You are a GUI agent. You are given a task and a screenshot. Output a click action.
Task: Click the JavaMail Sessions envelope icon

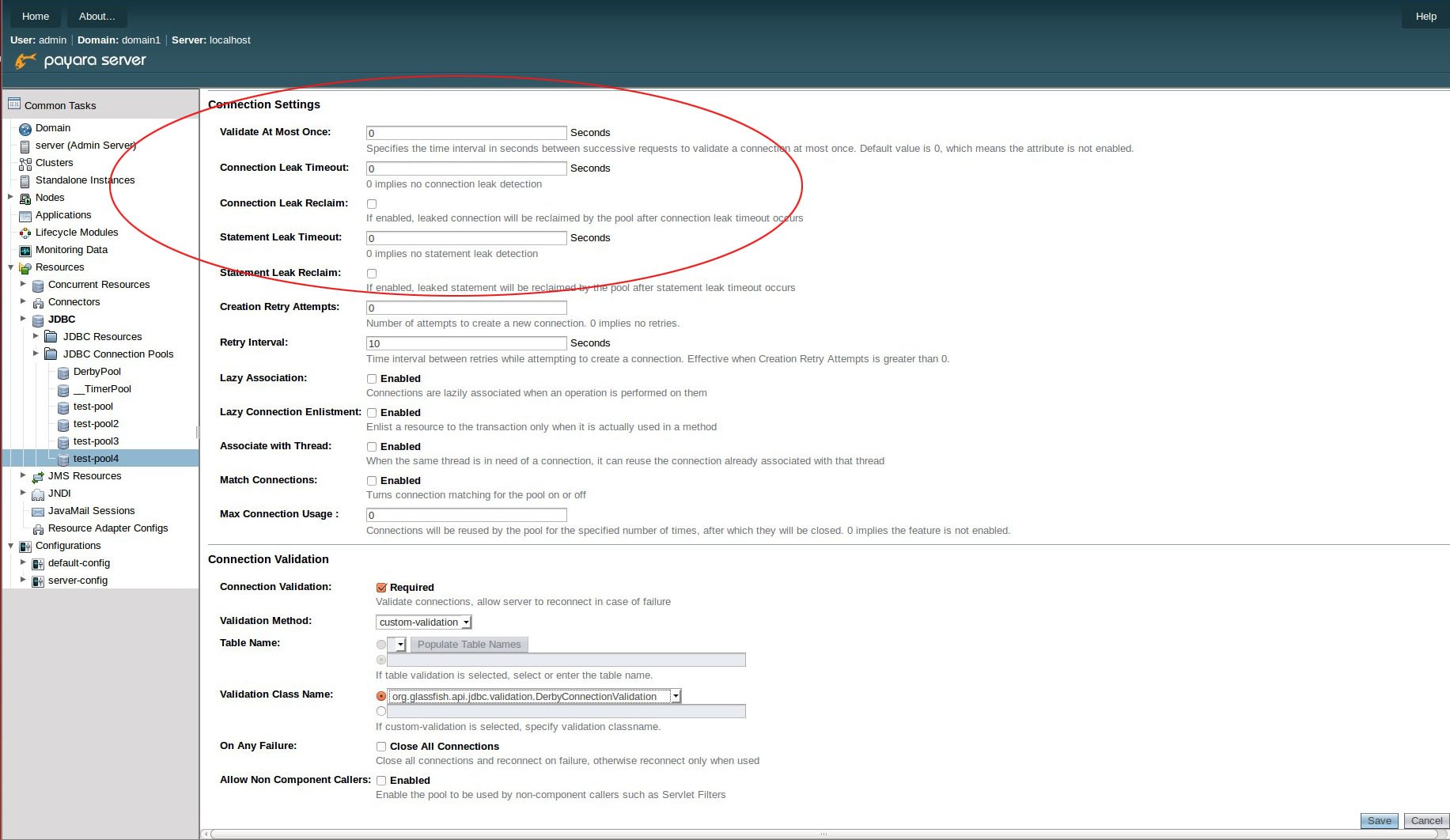click(x=37, y=511)
